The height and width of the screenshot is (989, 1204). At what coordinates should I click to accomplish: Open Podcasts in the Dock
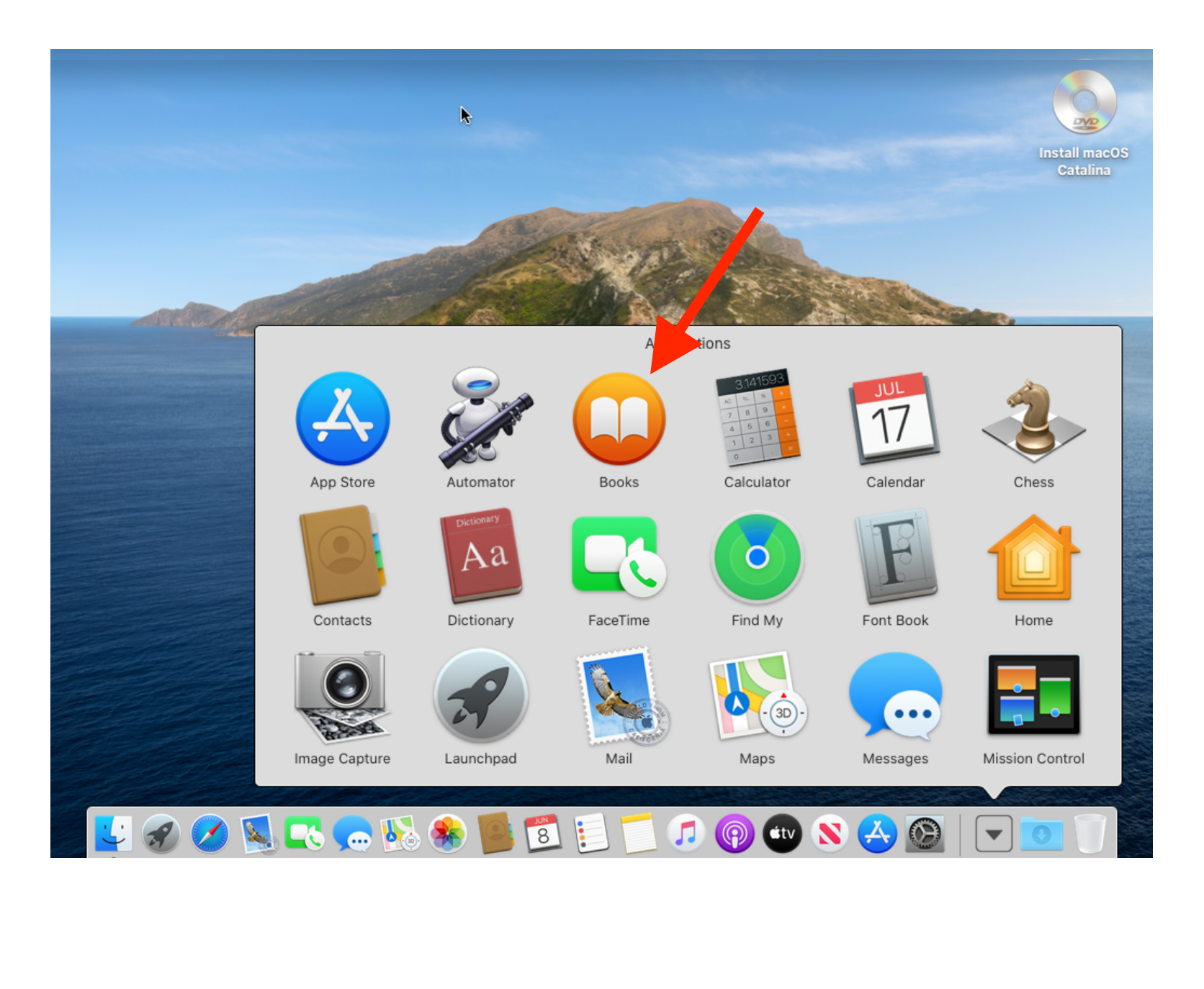[x=734, y=834]
